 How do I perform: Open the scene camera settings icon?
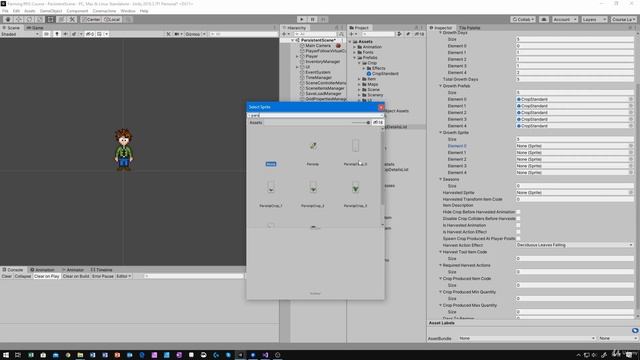(x=178, y=34)
